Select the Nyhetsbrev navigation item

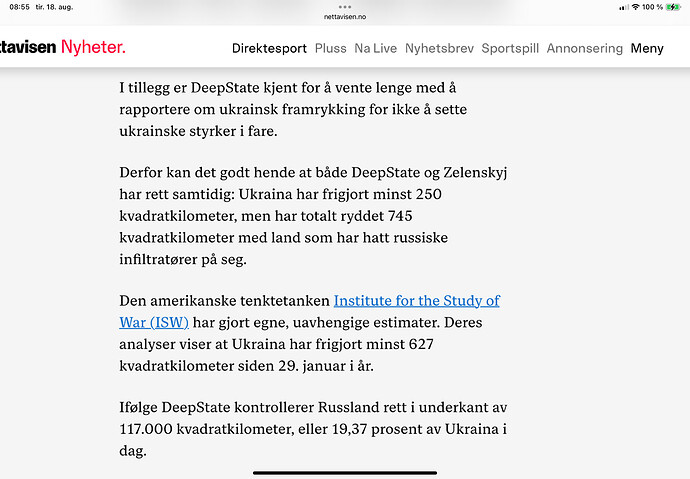tap(439, 48)
